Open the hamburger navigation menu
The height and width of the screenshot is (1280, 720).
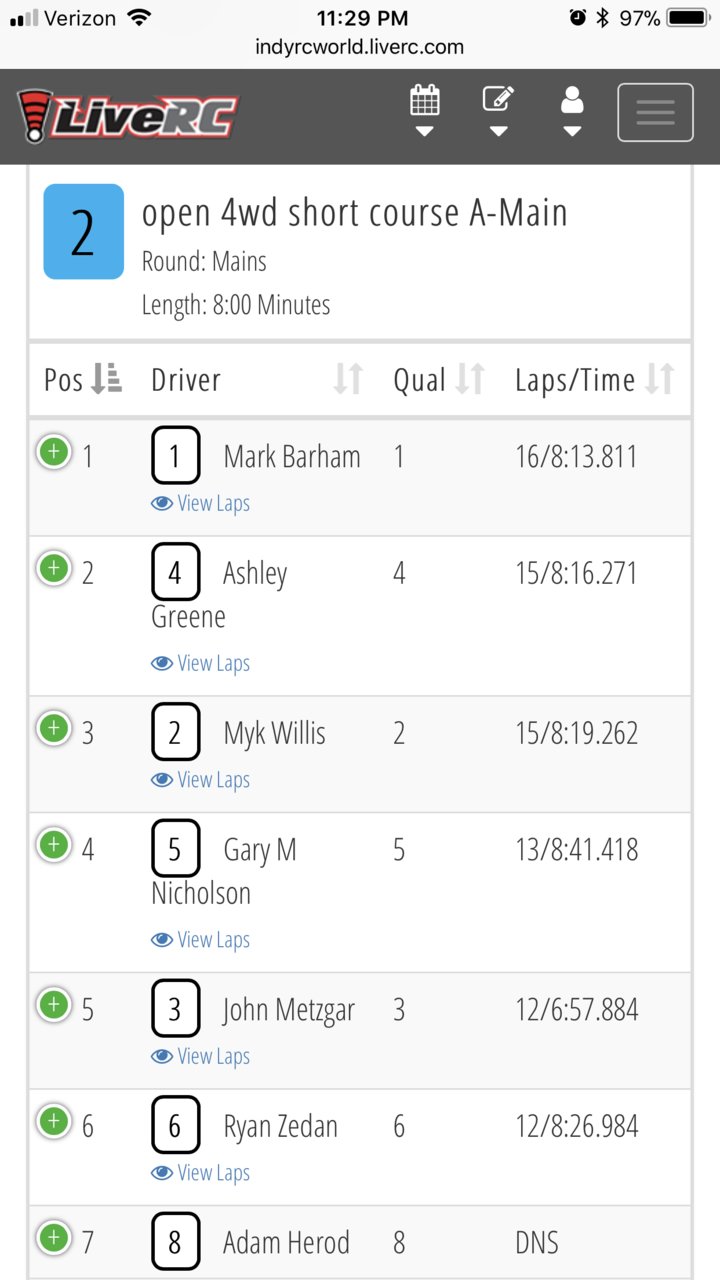pyautogui.click(x=655, y=113)
